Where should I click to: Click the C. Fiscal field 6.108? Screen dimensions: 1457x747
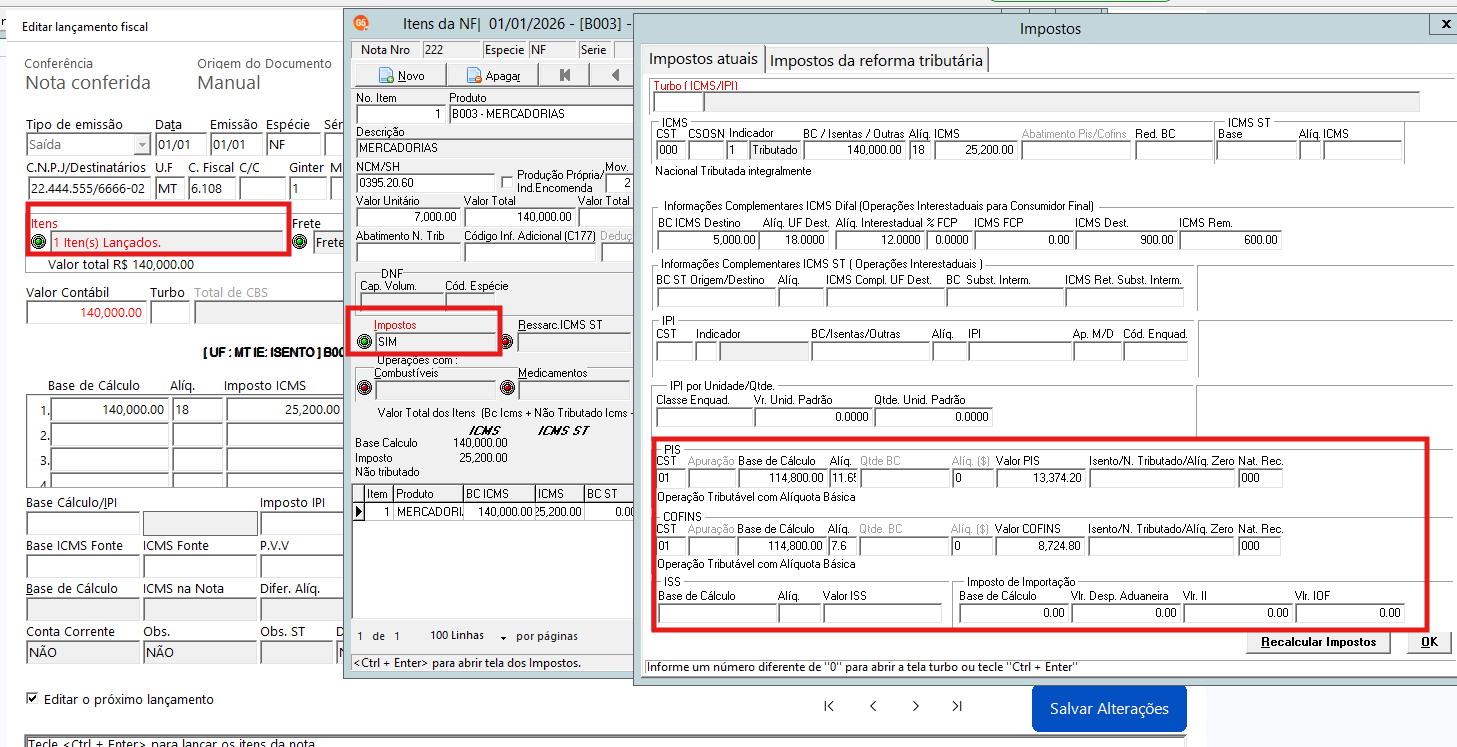click(210, 188)
